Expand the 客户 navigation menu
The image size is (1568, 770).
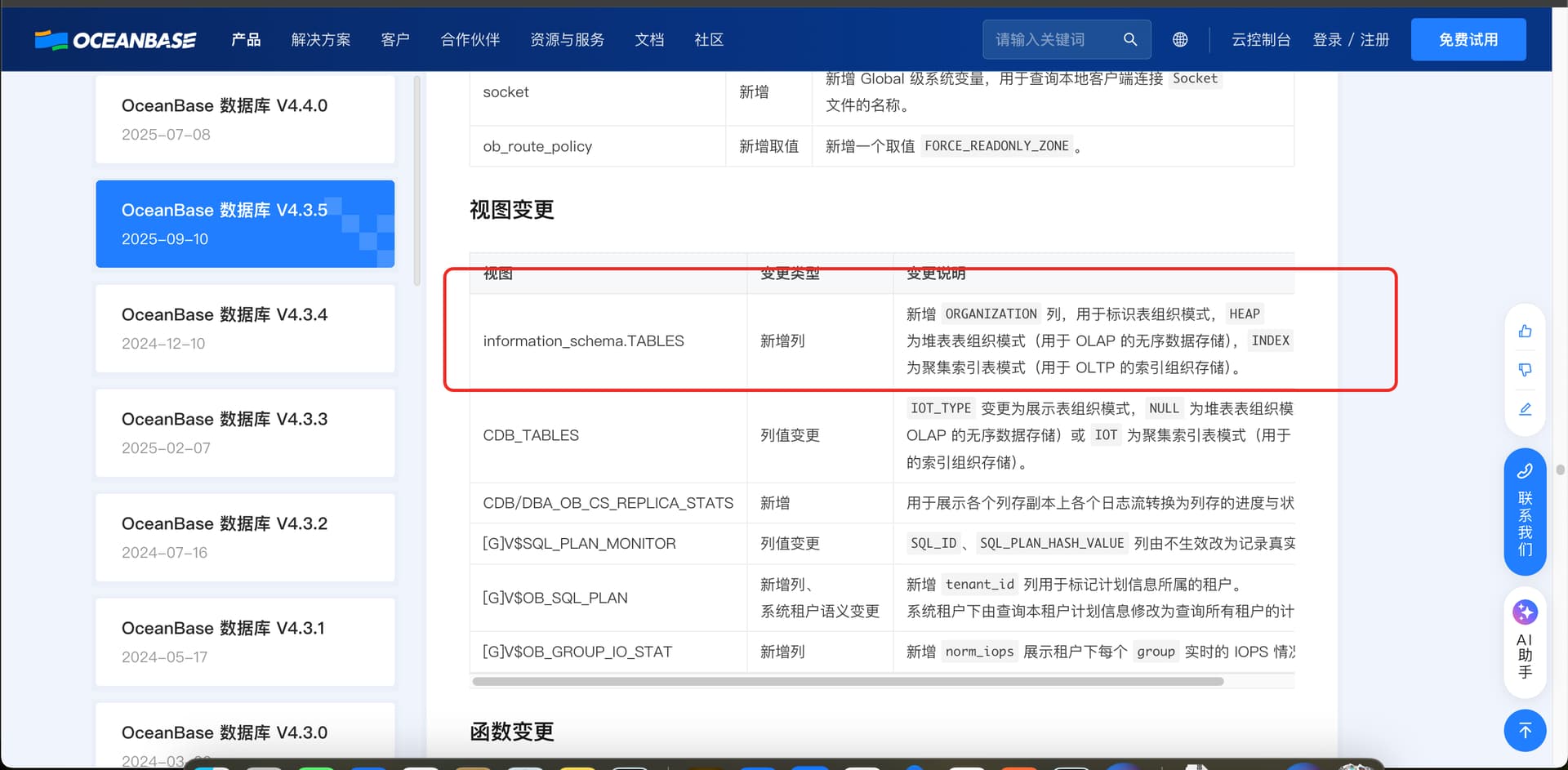tap(395, 40)
